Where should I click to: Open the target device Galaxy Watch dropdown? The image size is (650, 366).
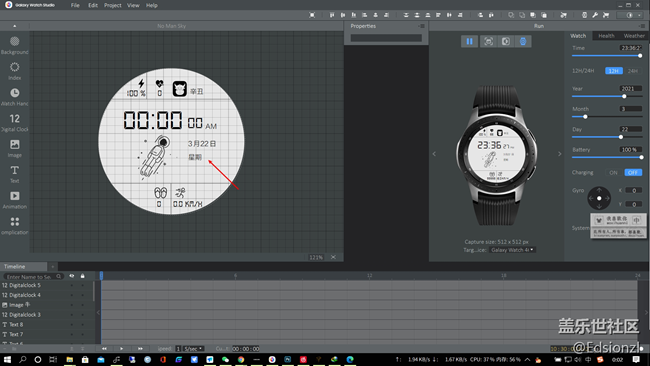pos(512,250)
